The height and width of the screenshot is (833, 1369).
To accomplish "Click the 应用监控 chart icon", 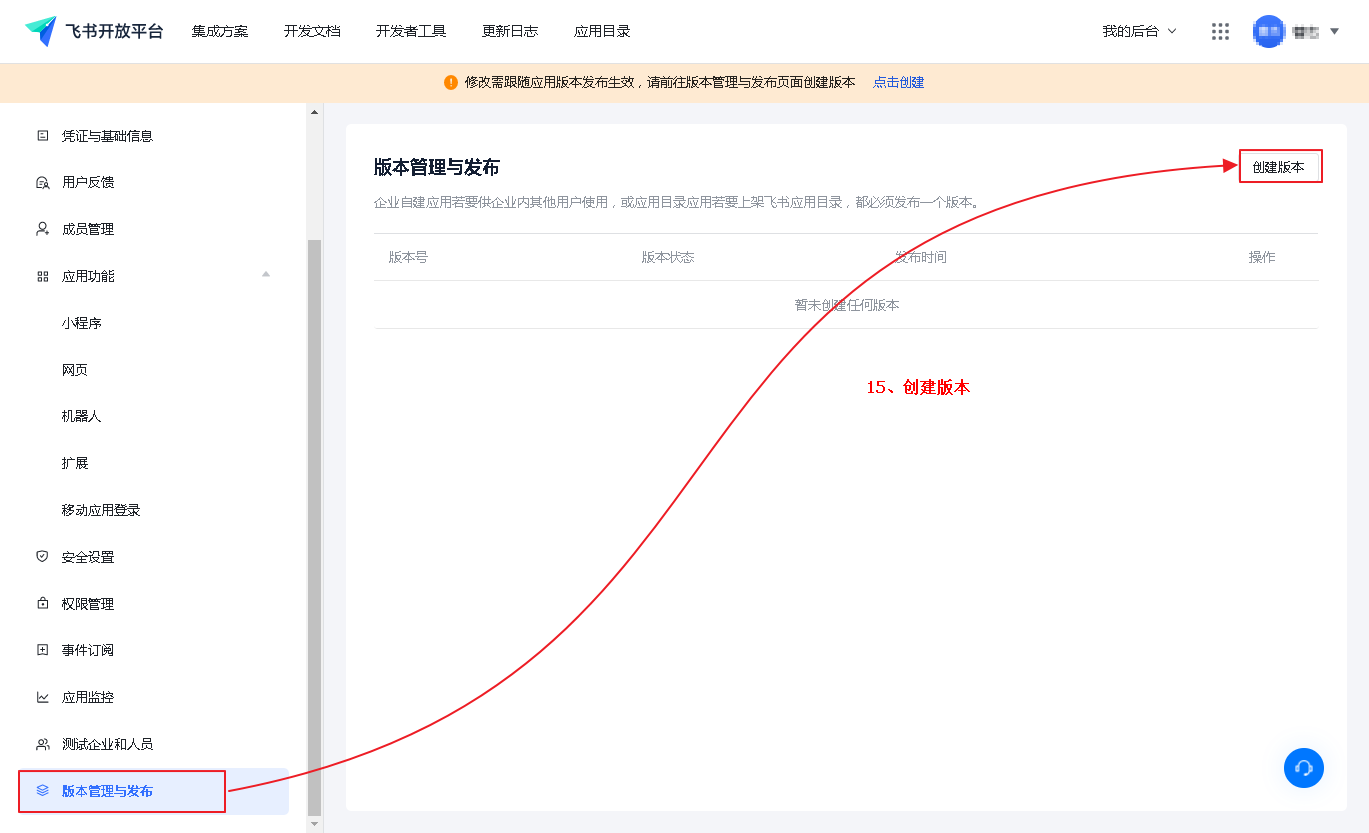I will 42,697.
